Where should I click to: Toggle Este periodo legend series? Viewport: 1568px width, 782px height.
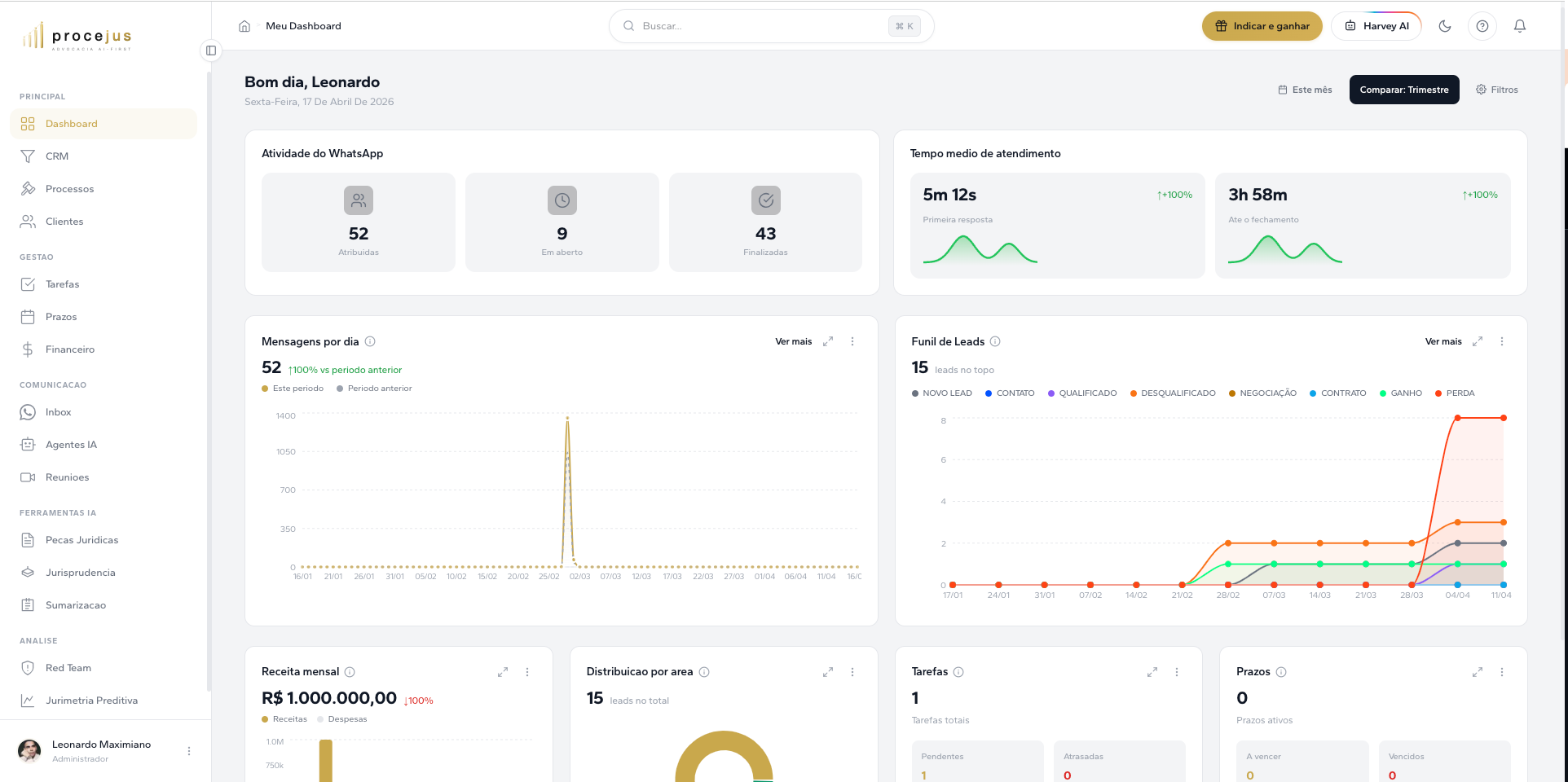pyautogui.click(x=293, y=389)
